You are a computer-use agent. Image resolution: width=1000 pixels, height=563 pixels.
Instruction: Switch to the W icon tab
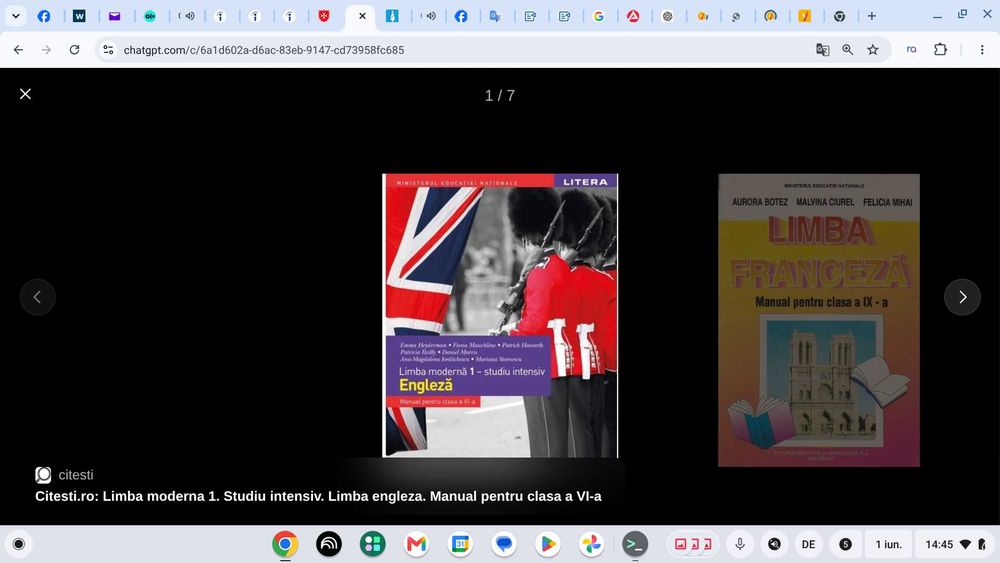(x=79, y=16)
